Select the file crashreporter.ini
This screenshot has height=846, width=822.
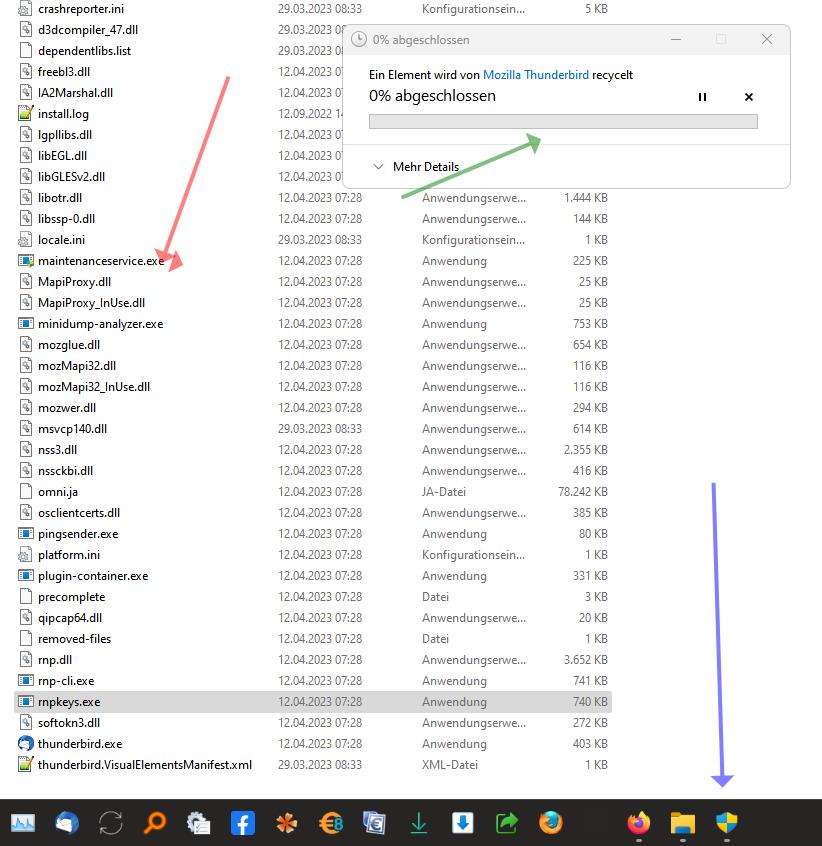tap(81, 9)
